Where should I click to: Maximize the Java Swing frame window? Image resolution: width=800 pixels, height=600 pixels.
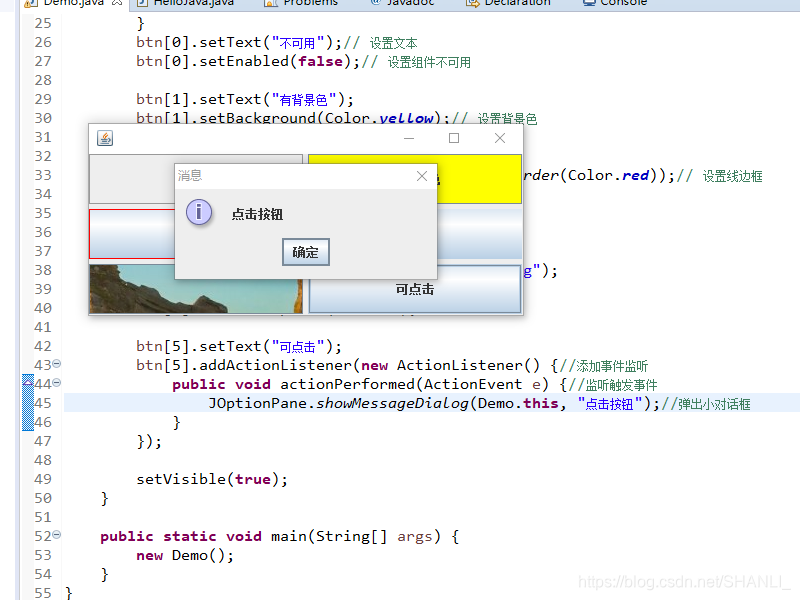click(454, 138)
